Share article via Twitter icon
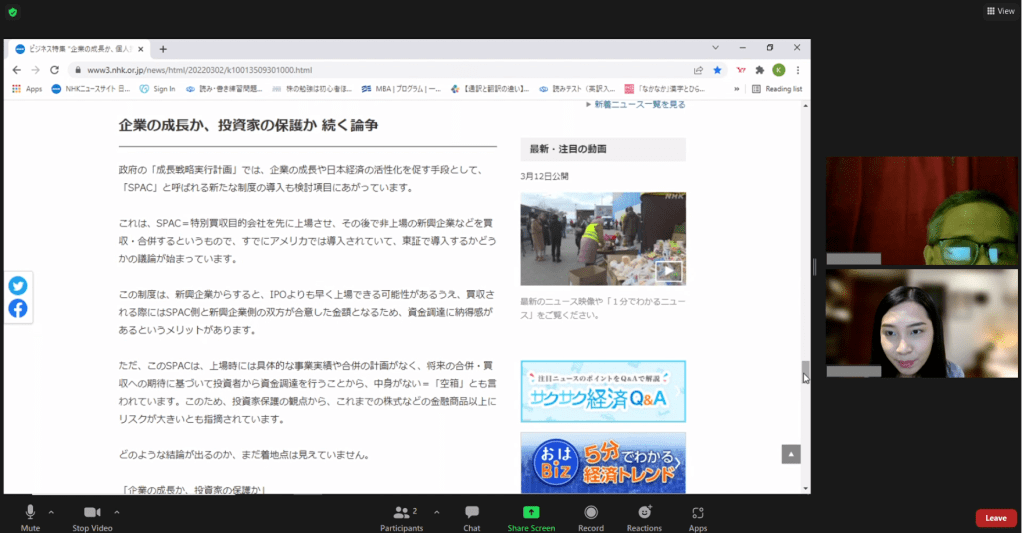Image resolution: width=1022 pixels, height=533 pixels. 18,286
